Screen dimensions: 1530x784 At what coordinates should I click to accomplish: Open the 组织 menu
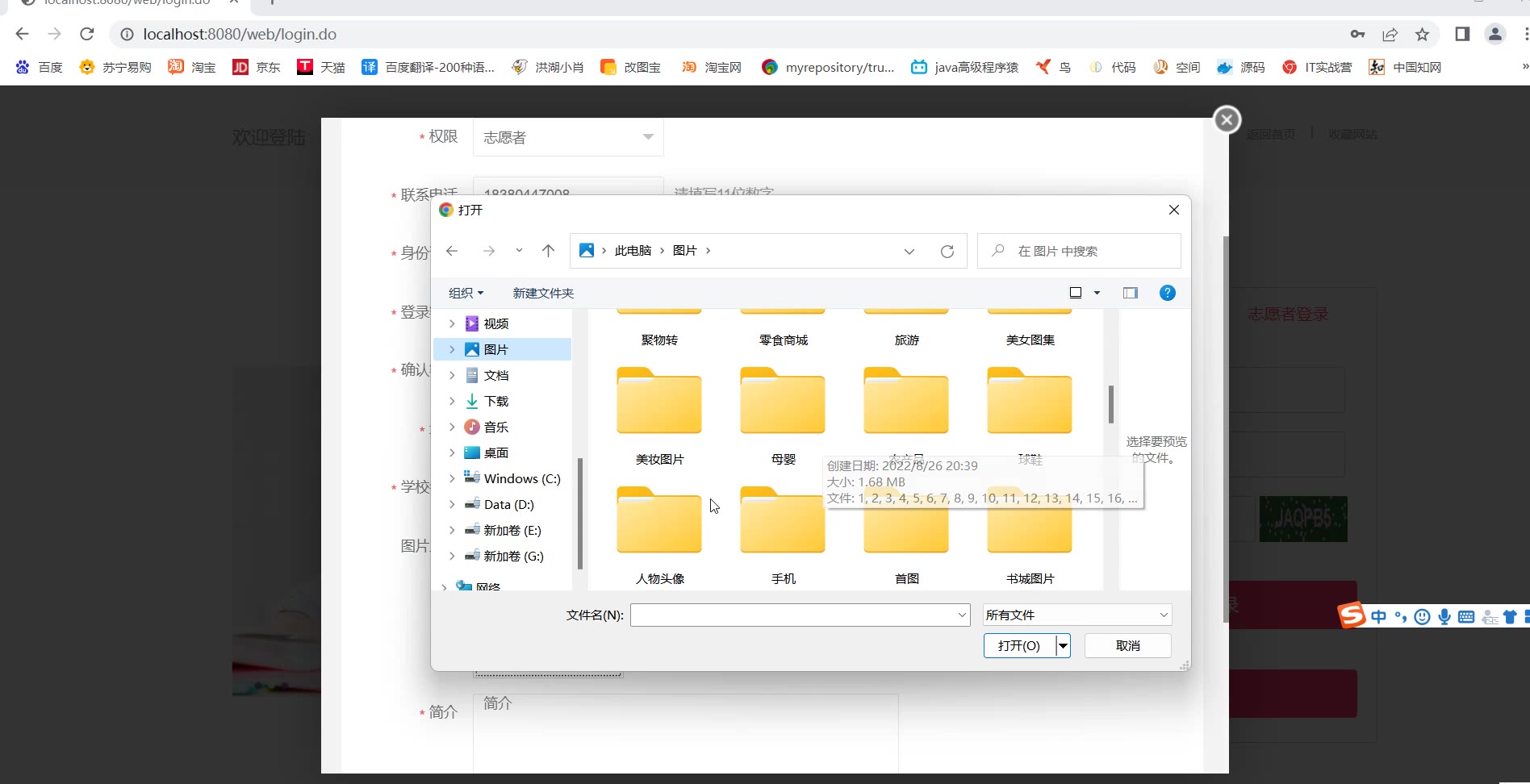pos(466,293)
